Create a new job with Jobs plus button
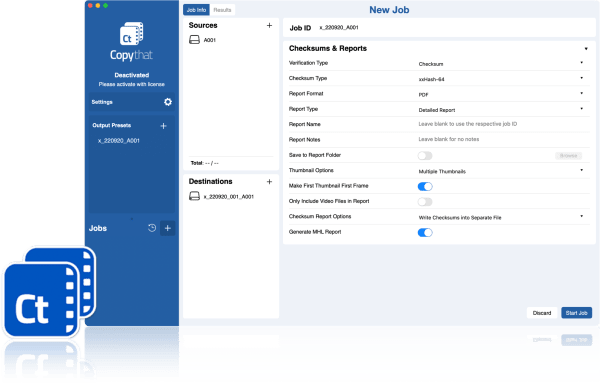This screenshot has width=600, height=383. 168,228
